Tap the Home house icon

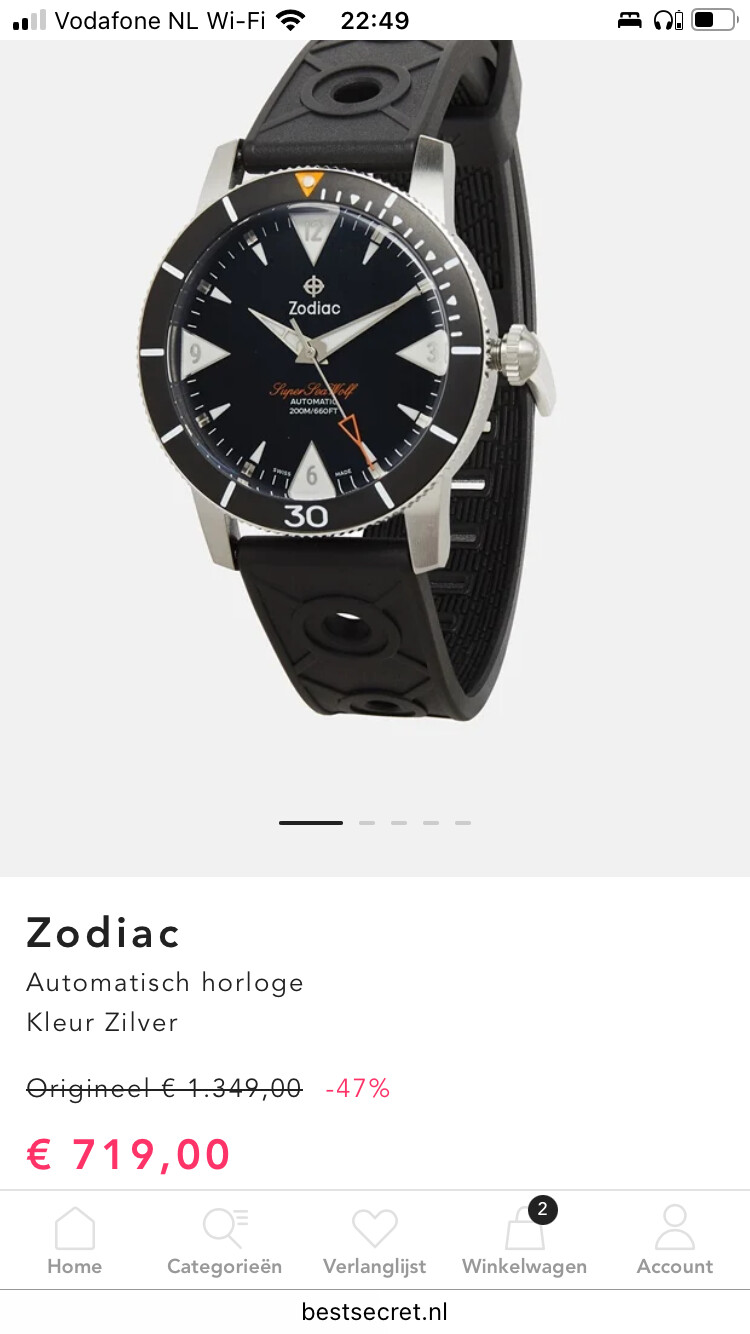(75, 1228)
